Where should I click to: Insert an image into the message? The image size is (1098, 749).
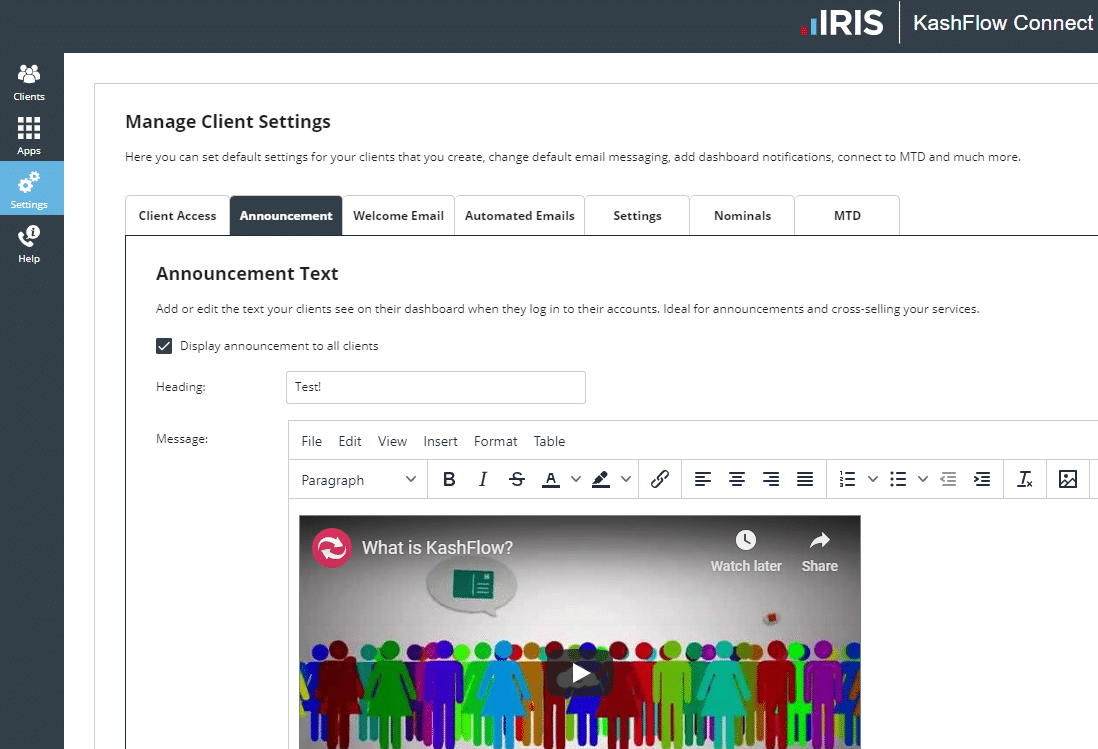(1068, 480)
